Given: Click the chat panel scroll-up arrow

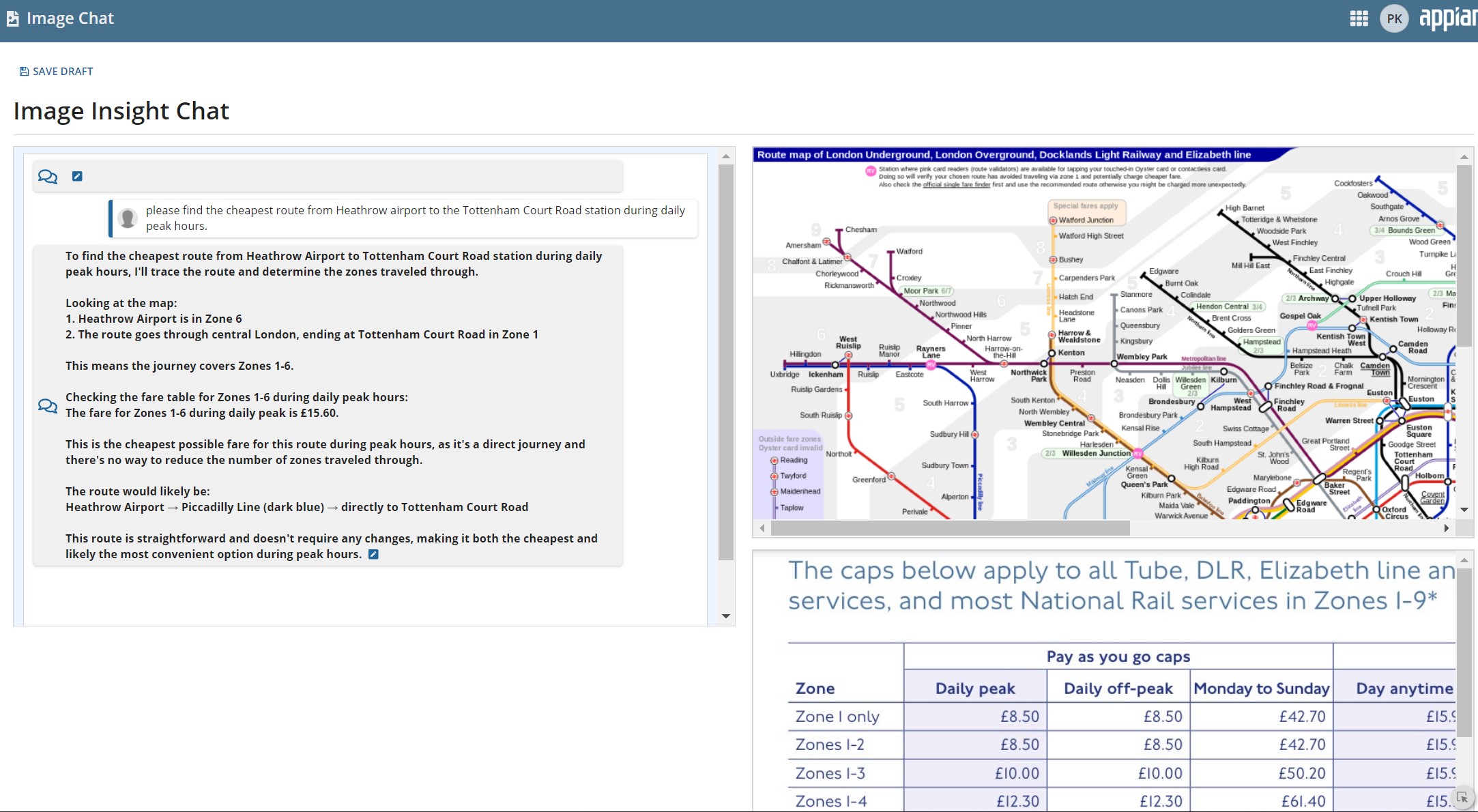Looking at the screenshot, I should tap(726, 156).
